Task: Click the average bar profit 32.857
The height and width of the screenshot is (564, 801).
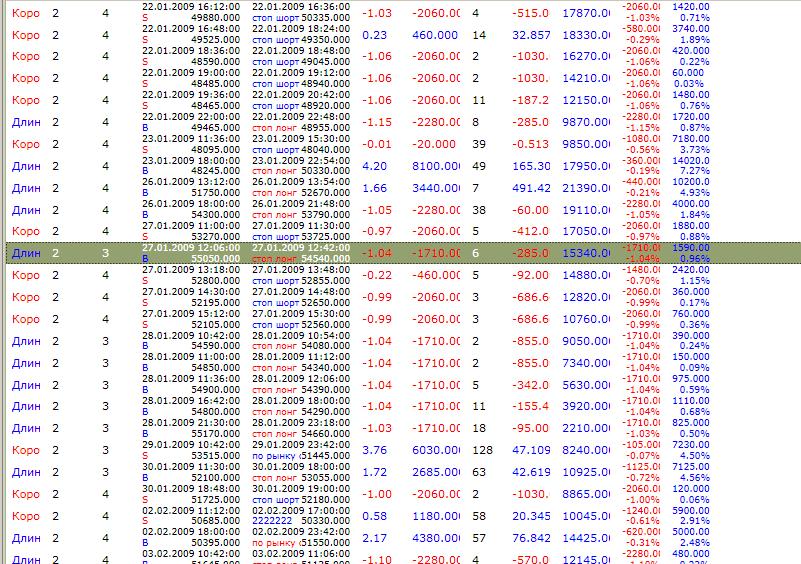Action: [x=531, y=35]
